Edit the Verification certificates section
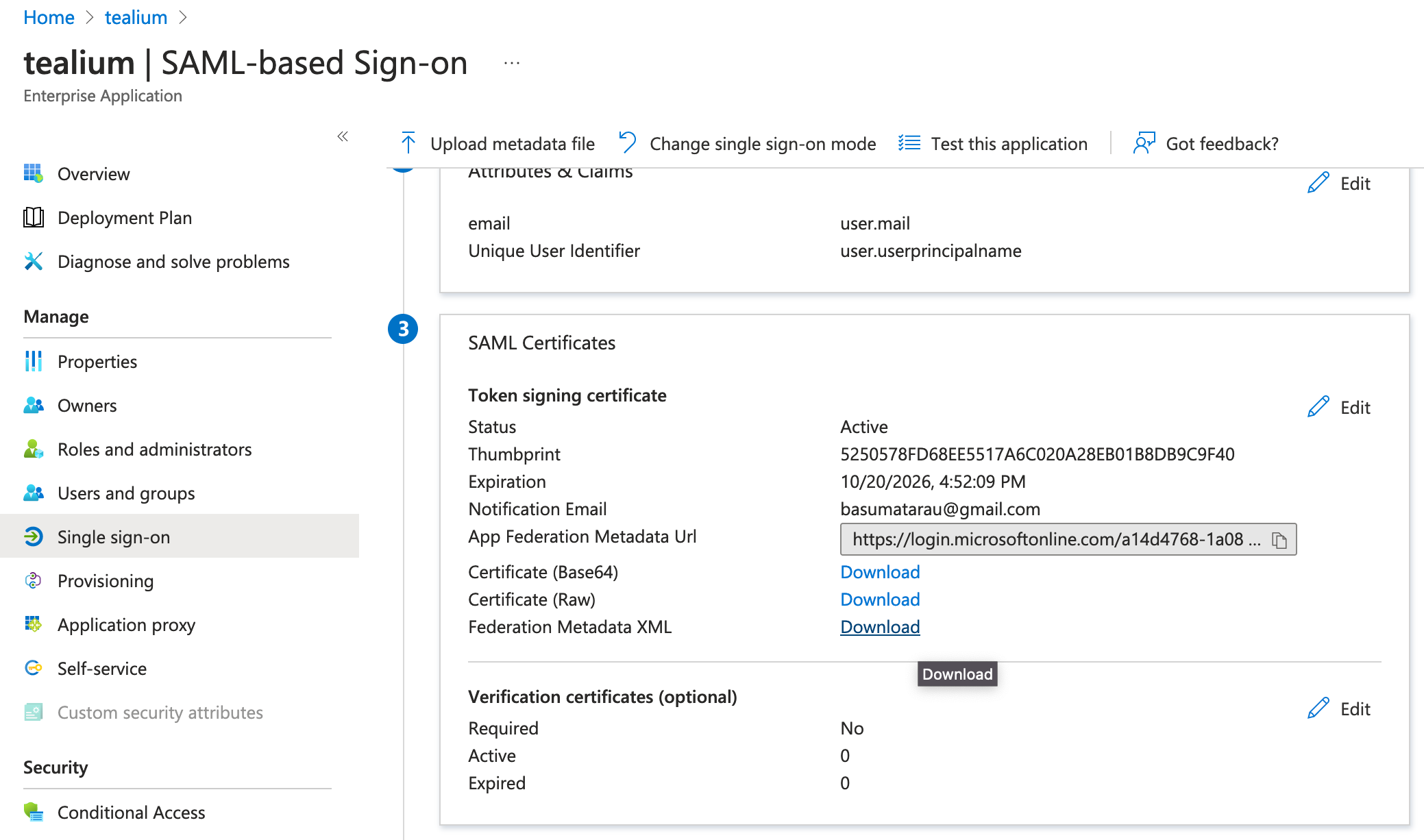1424x840 pixels. point(1339,709)
